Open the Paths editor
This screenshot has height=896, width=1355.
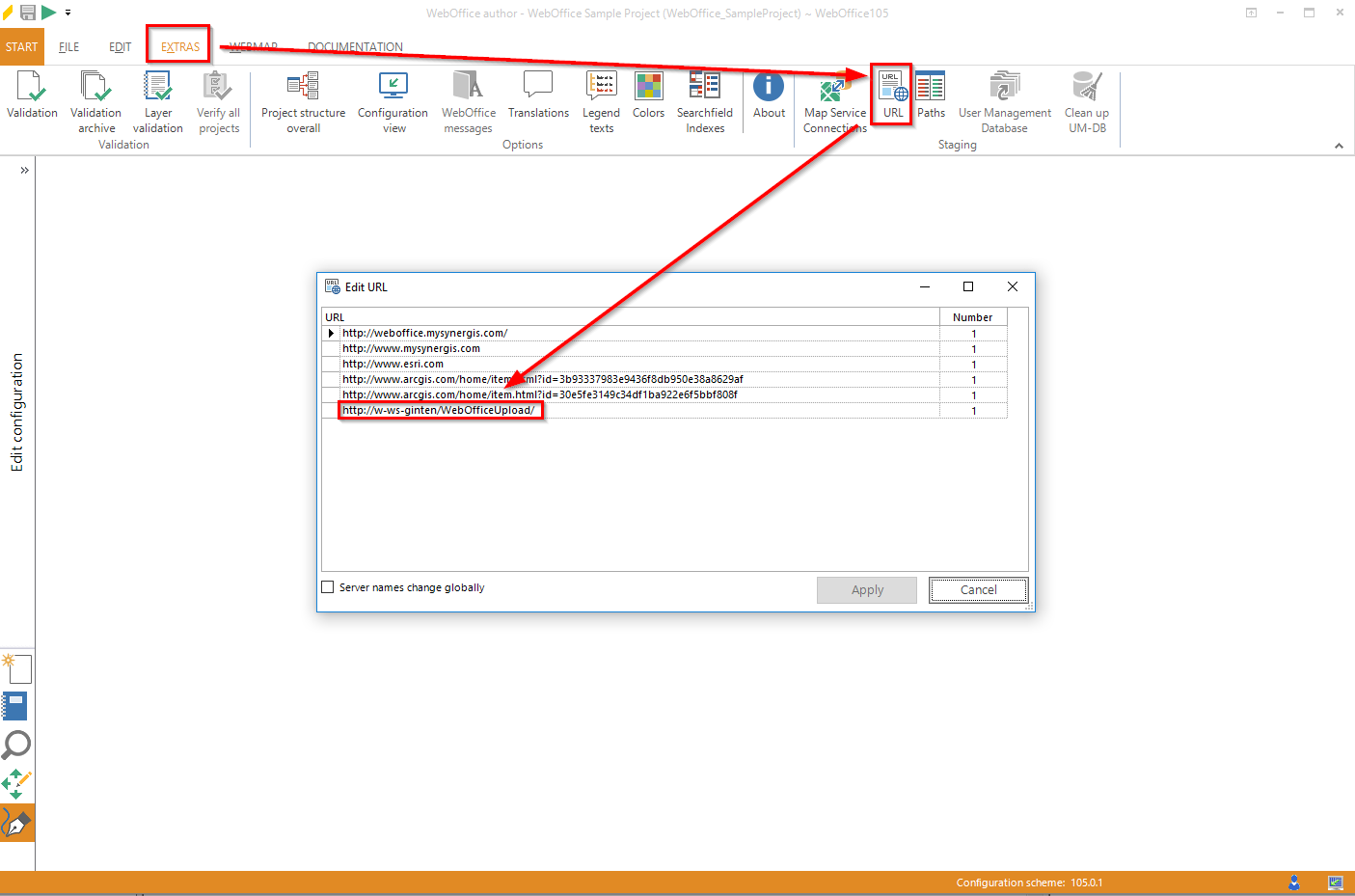click(930, 96)
